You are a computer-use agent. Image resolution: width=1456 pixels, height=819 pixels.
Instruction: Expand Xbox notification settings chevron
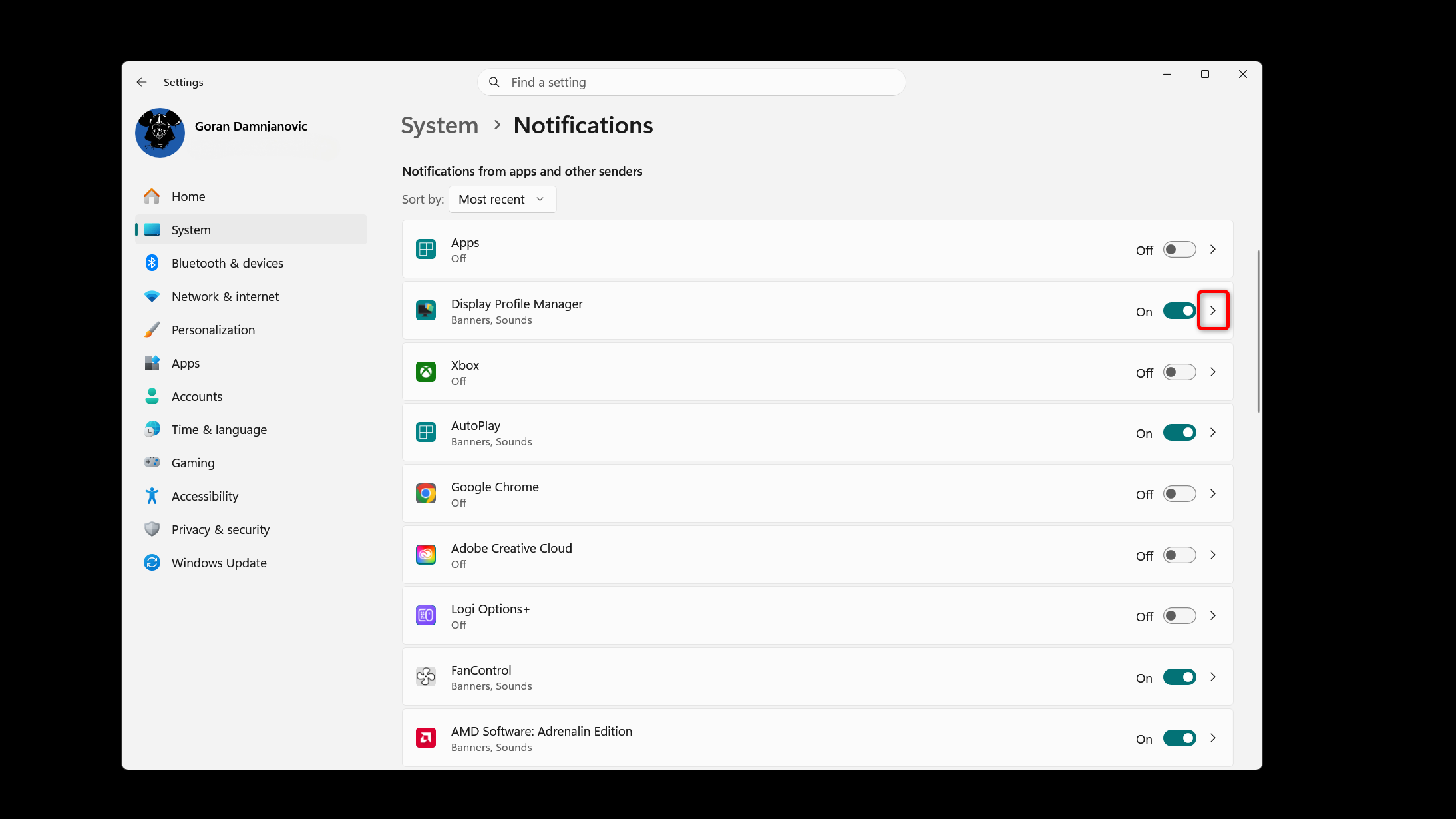click(1213, 372)
